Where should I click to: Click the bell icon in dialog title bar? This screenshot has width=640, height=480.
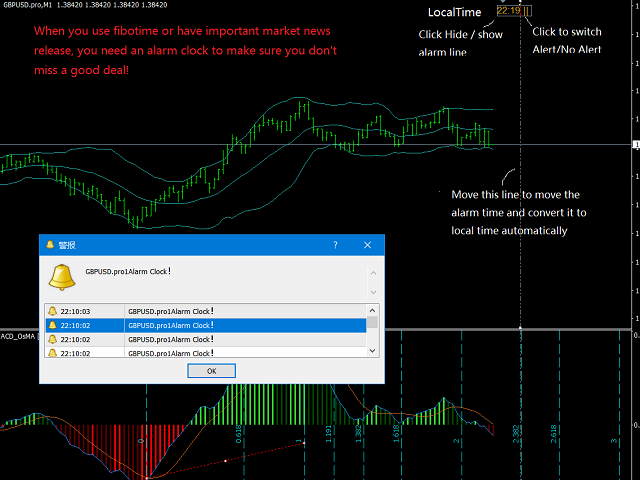tap(50, 245)
